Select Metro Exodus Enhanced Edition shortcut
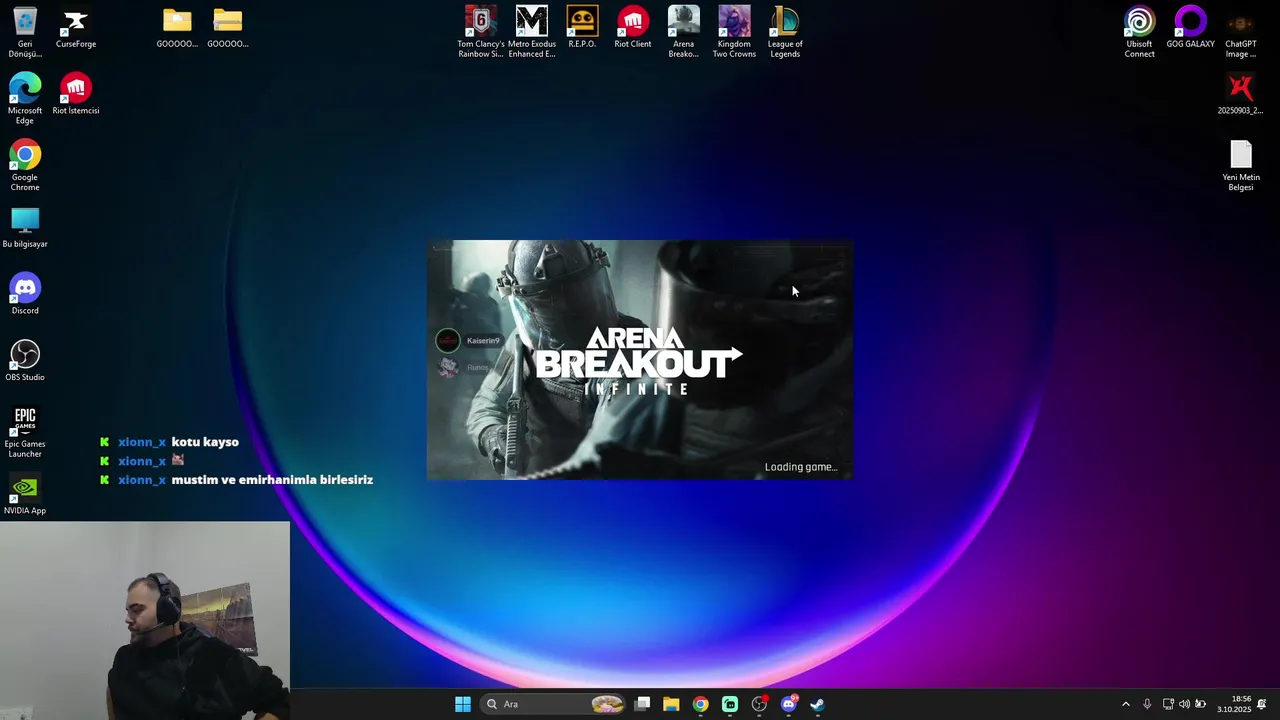 pyautogui.click(x=532, y=31)
